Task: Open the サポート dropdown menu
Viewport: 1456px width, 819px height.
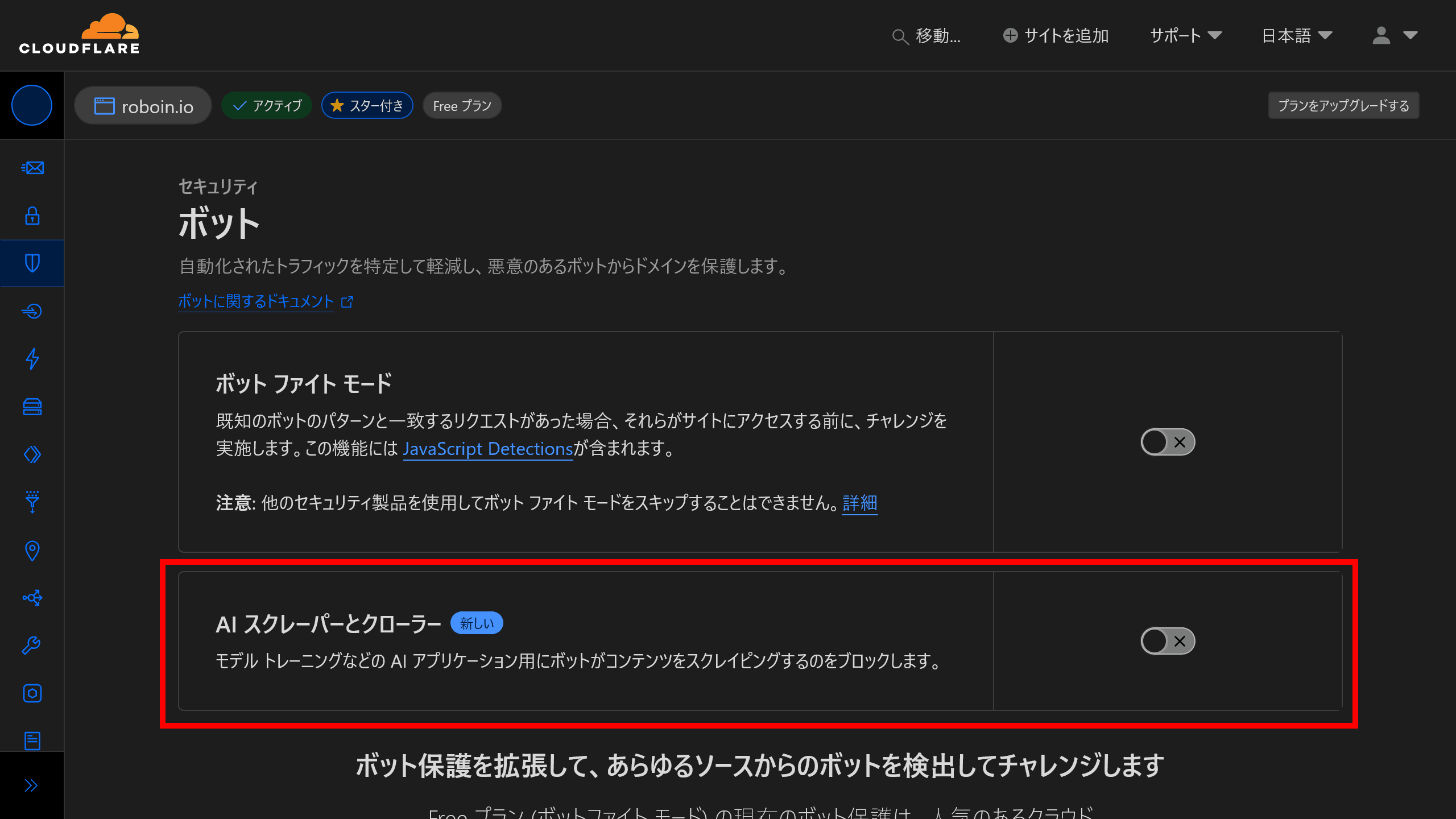Action: (1186, 35)
